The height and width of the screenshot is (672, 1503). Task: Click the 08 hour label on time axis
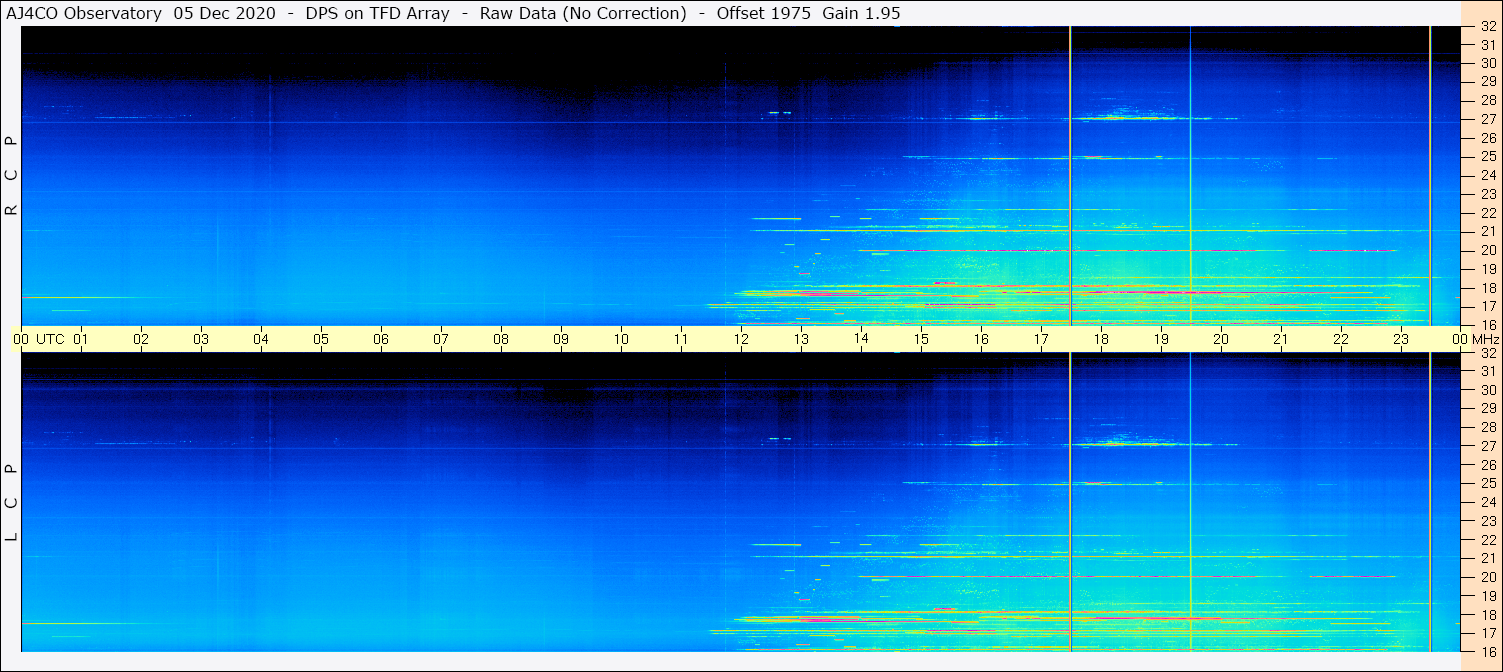coord(501,339)
